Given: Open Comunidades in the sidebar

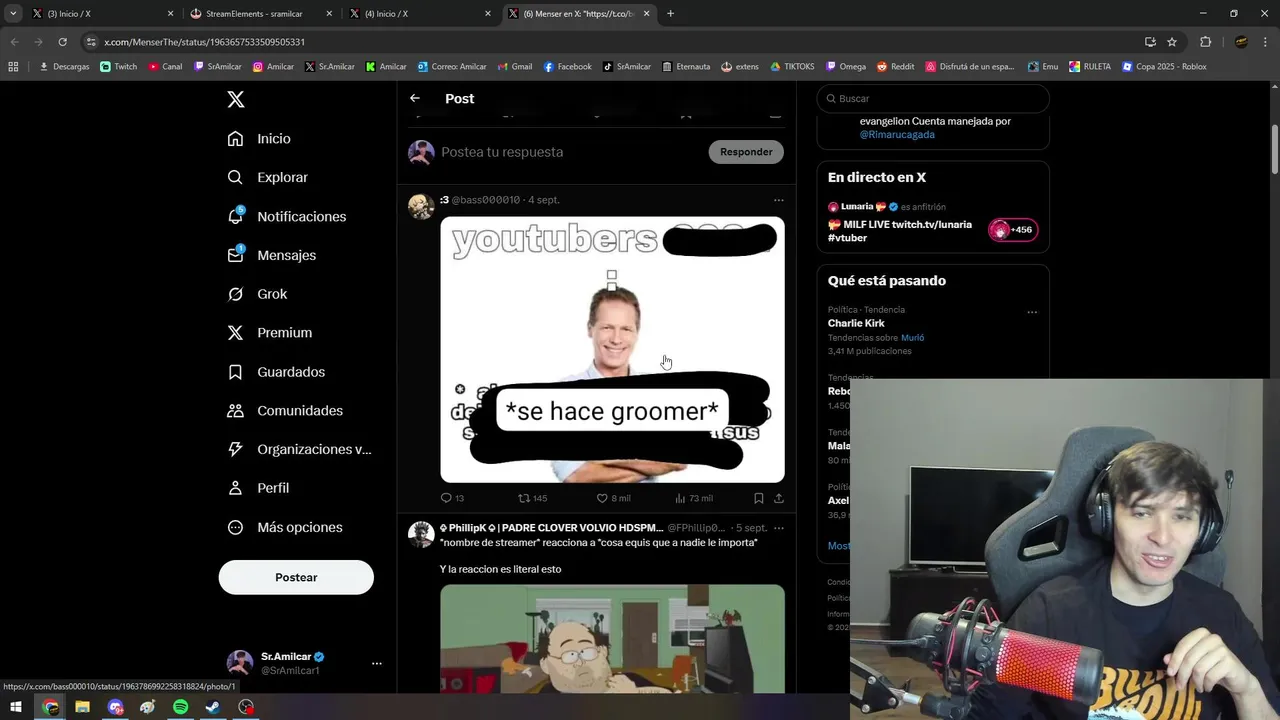Looking at the screenshot, I should (285, 411).
